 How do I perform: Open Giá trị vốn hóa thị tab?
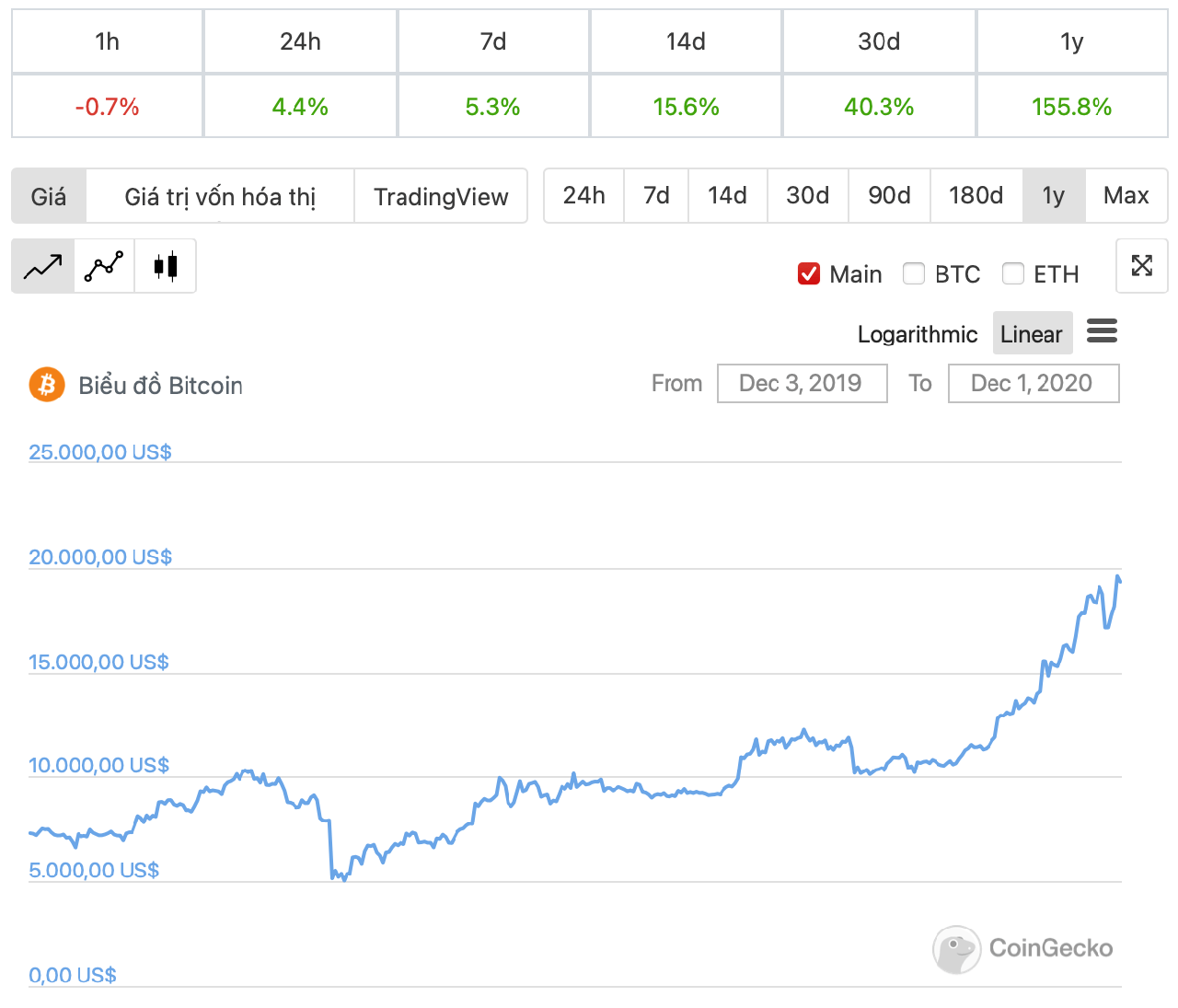pyautogui.click(x=220, y=196)
